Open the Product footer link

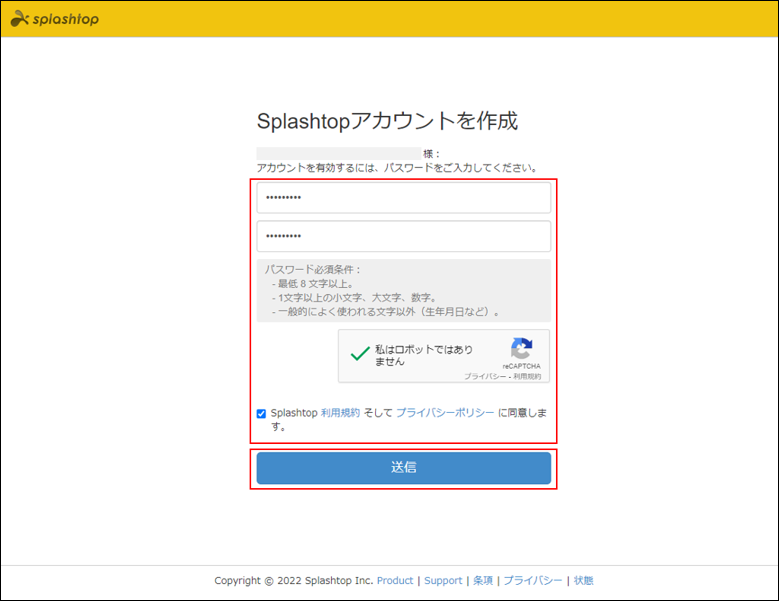(x=395, y=580)
